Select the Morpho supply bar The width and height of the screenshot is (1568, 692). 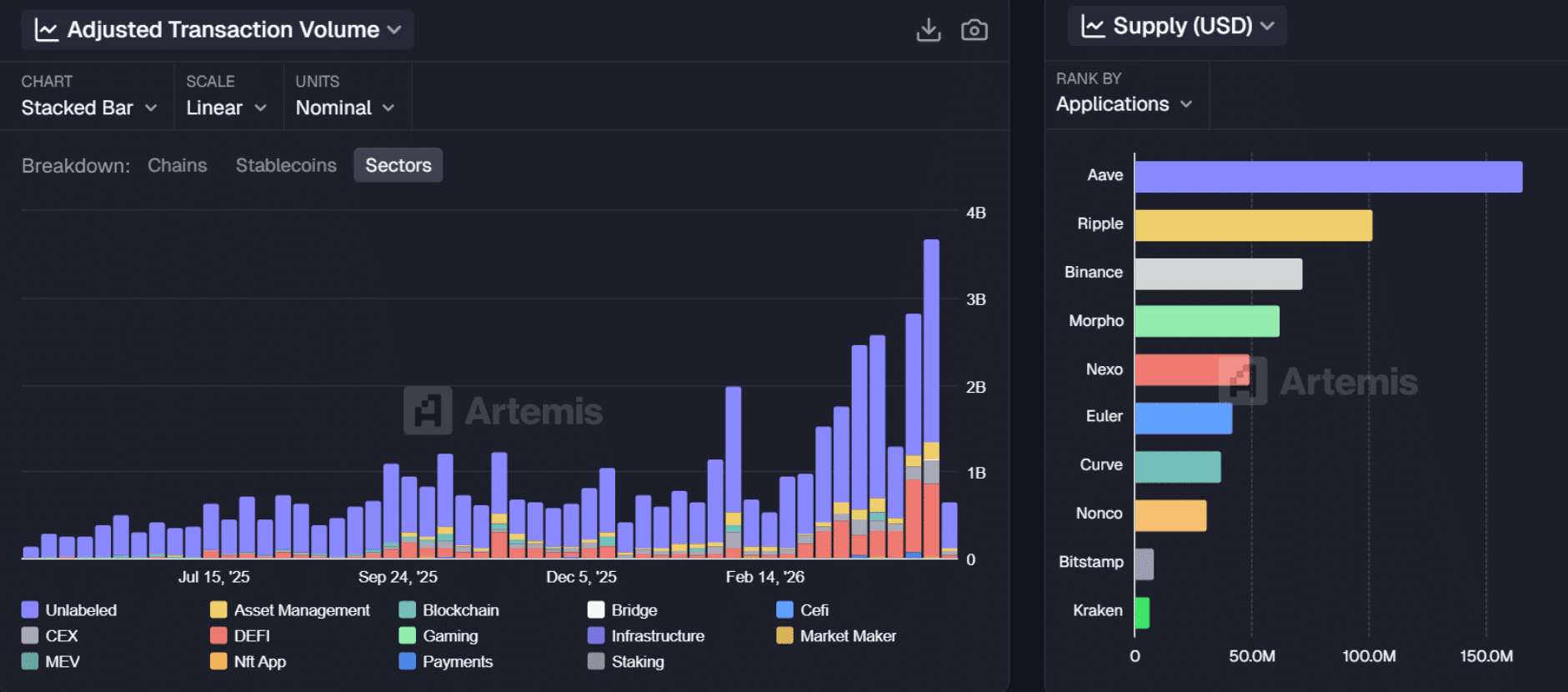pyautogui.click(x=1207, y=321)
